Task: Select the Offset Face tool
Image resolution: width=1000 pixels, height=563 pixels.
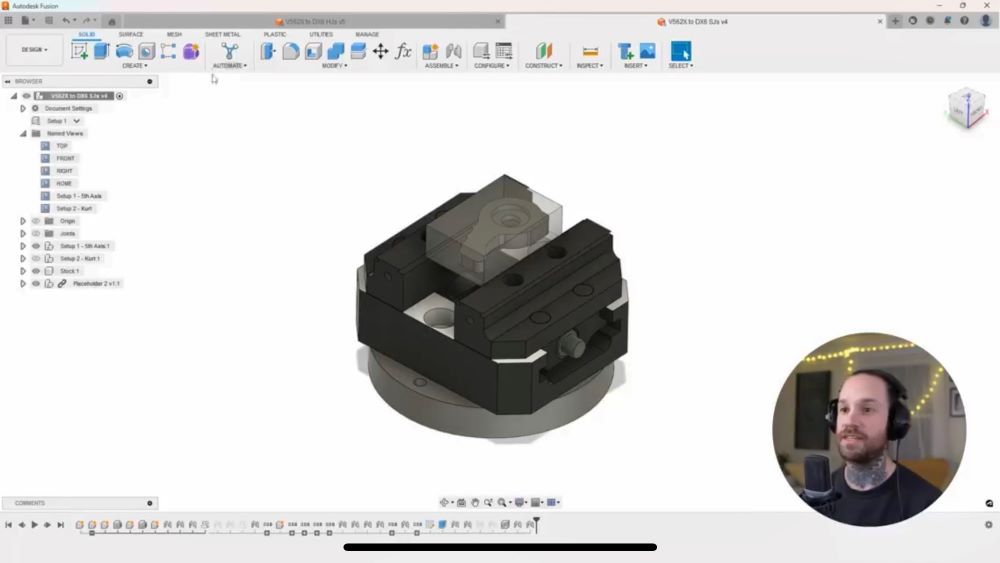Action: coord(358,51)
